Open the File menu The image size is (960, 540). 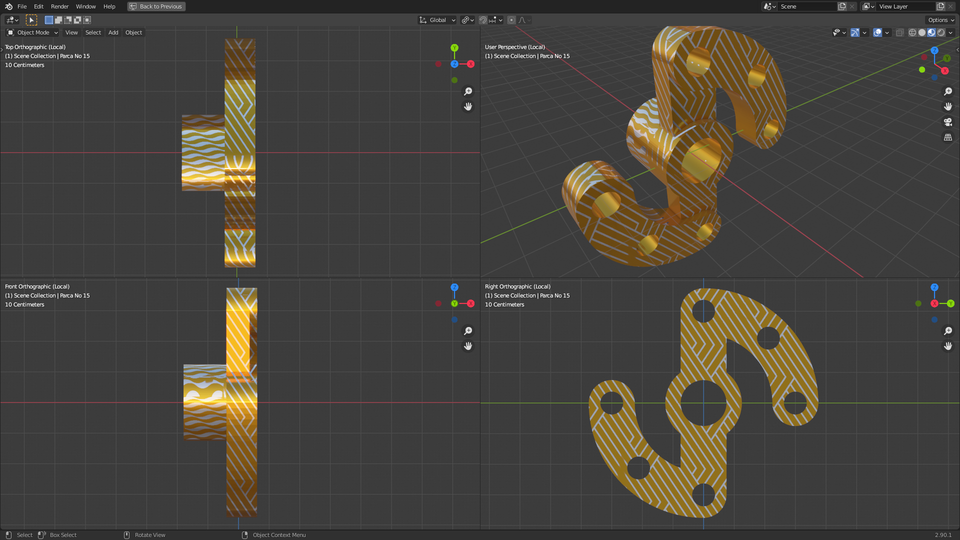point(22,6)
